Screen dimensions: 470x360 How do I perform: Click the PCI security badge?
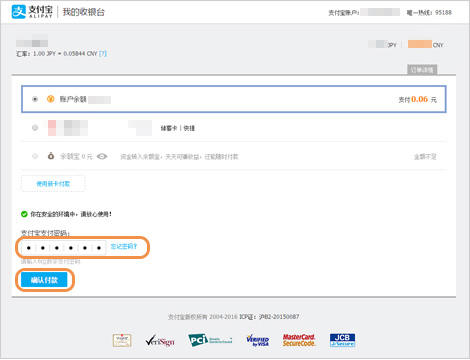pos(210,340)
